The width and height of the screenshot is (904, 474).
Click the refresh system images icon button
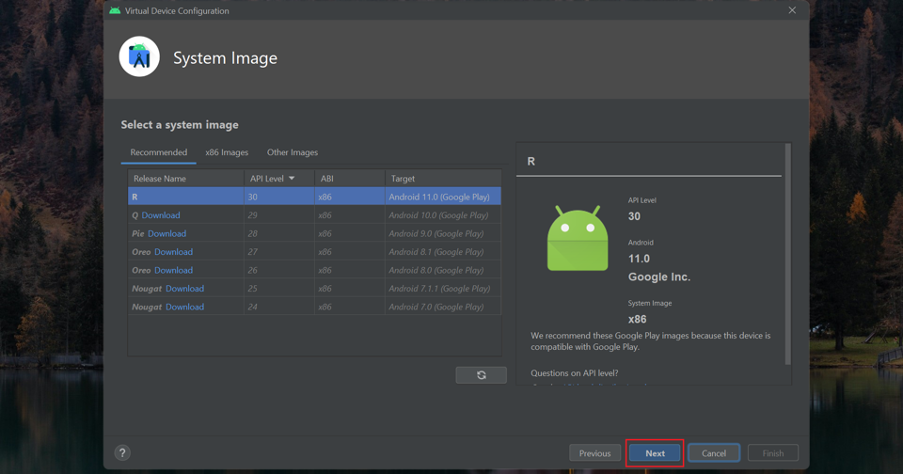pyautogui.click(x=481, y=375)
